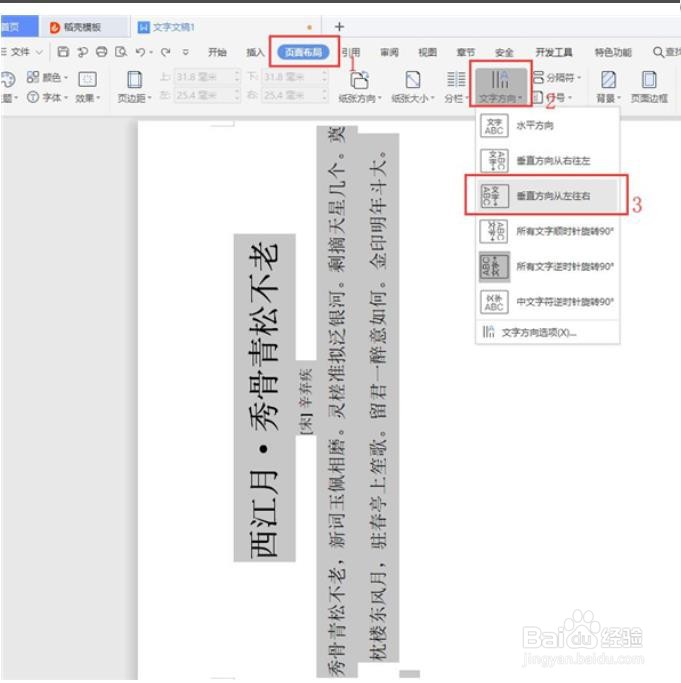The image size is (681, 683).
Task: Open the 纸张方向 paper orientation icon
Action: (x=360, y=80)
